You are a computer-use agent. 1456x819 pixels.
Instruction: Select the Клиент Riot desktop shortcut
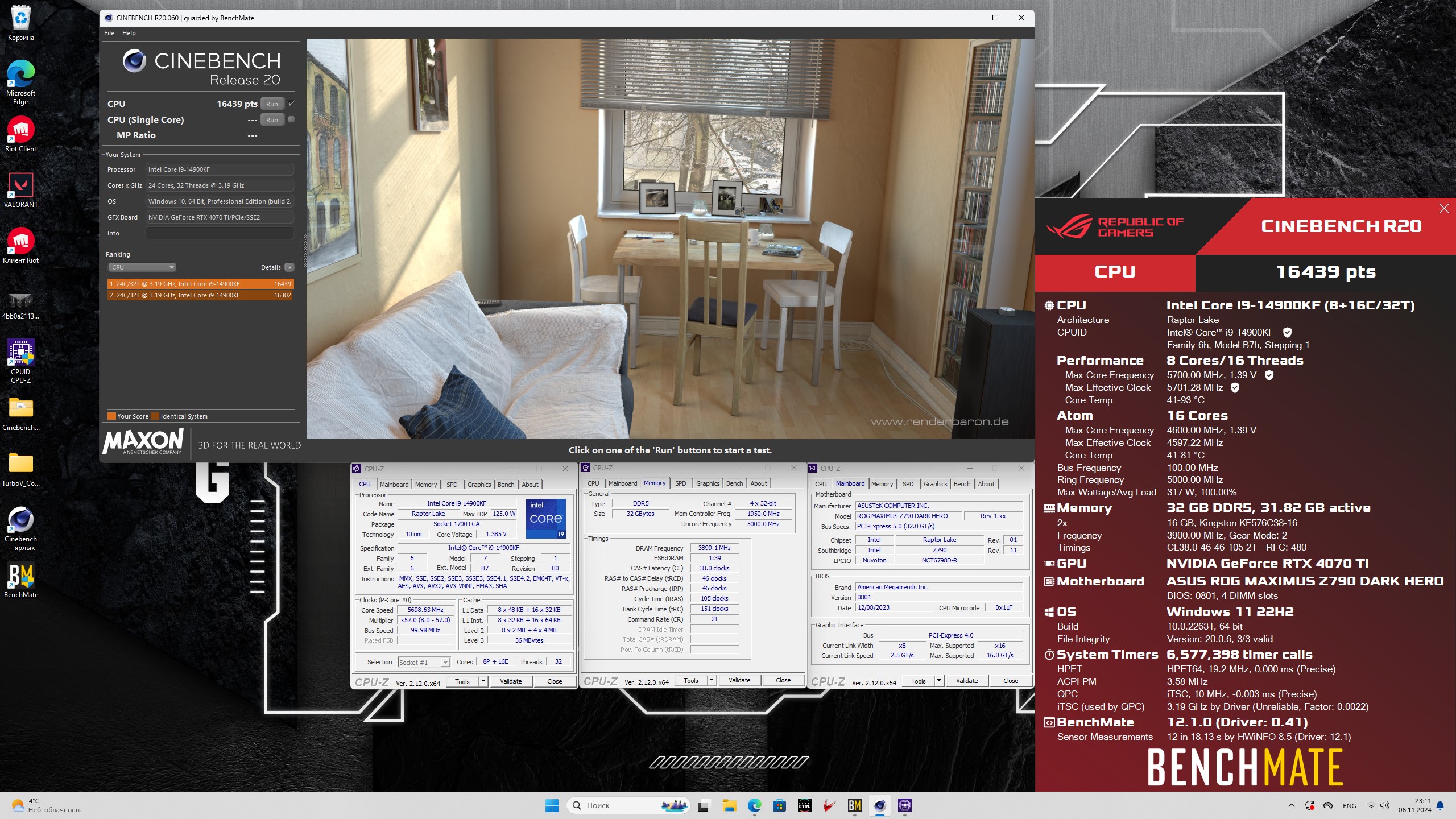[20, 246]
